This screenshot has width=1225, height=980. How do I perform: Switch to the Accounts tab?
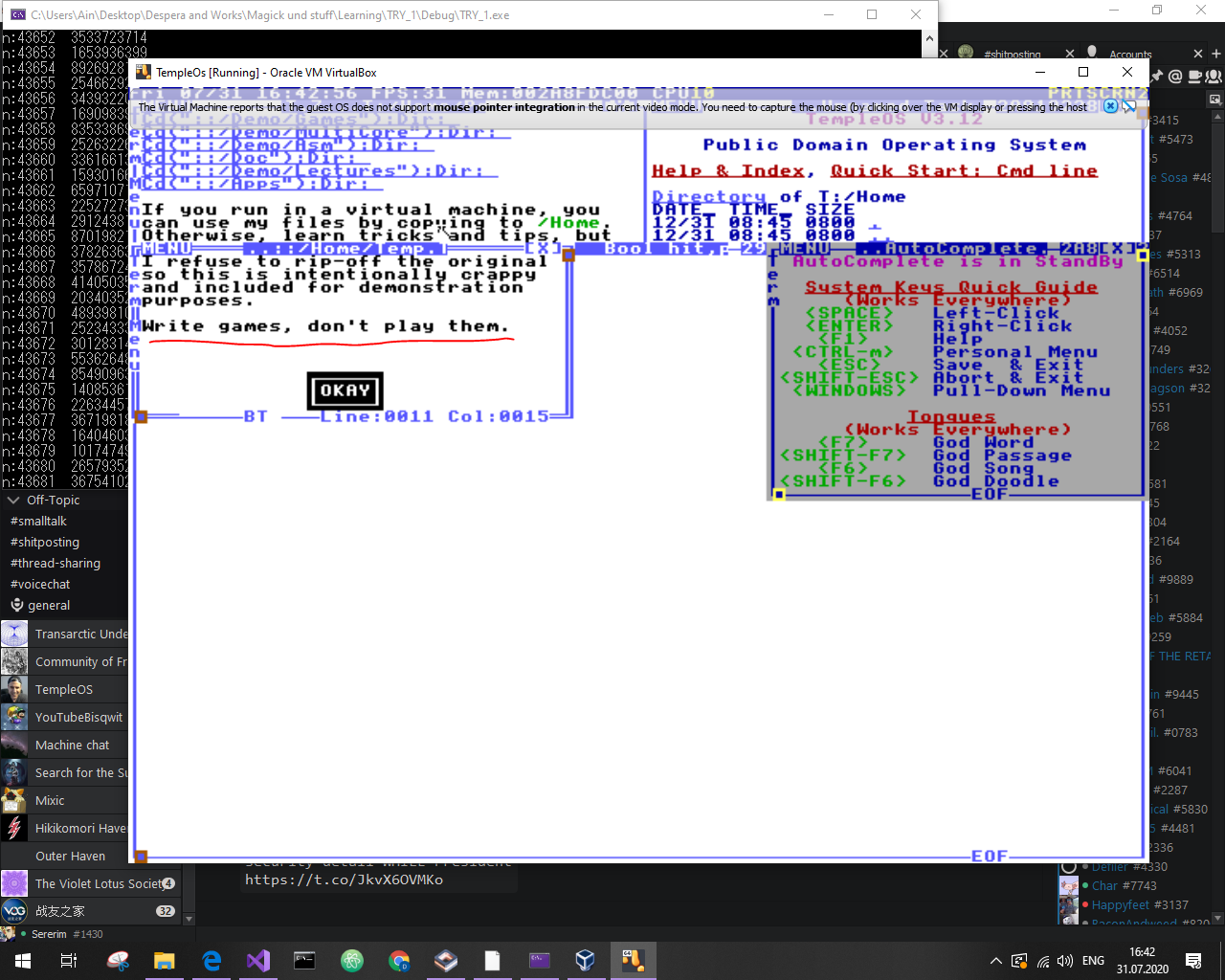(x=1129, y=55)
